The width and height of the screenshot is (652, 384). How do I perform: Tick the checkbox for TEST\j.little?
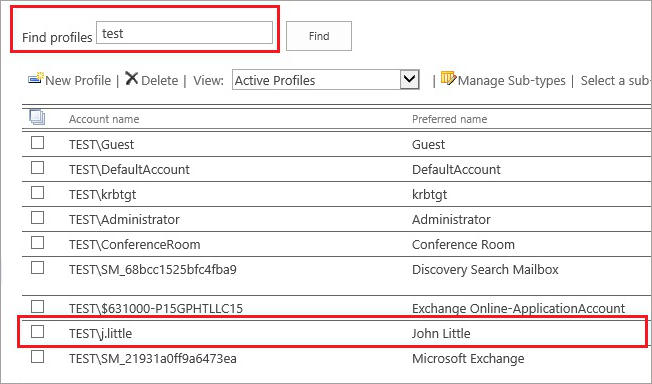[37, 332]
